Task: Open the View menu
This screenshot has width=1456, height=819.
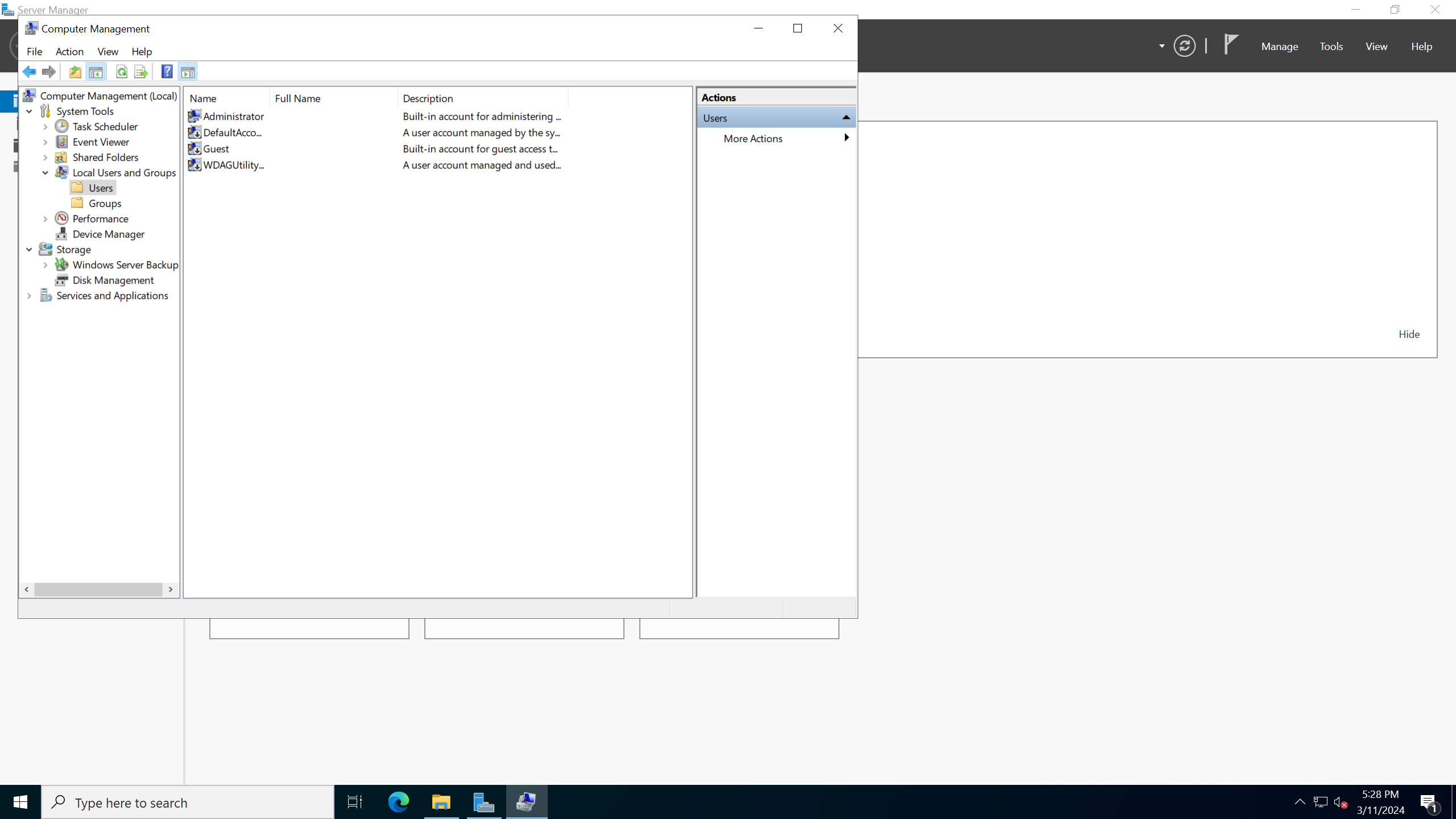Action: [107, 51]
